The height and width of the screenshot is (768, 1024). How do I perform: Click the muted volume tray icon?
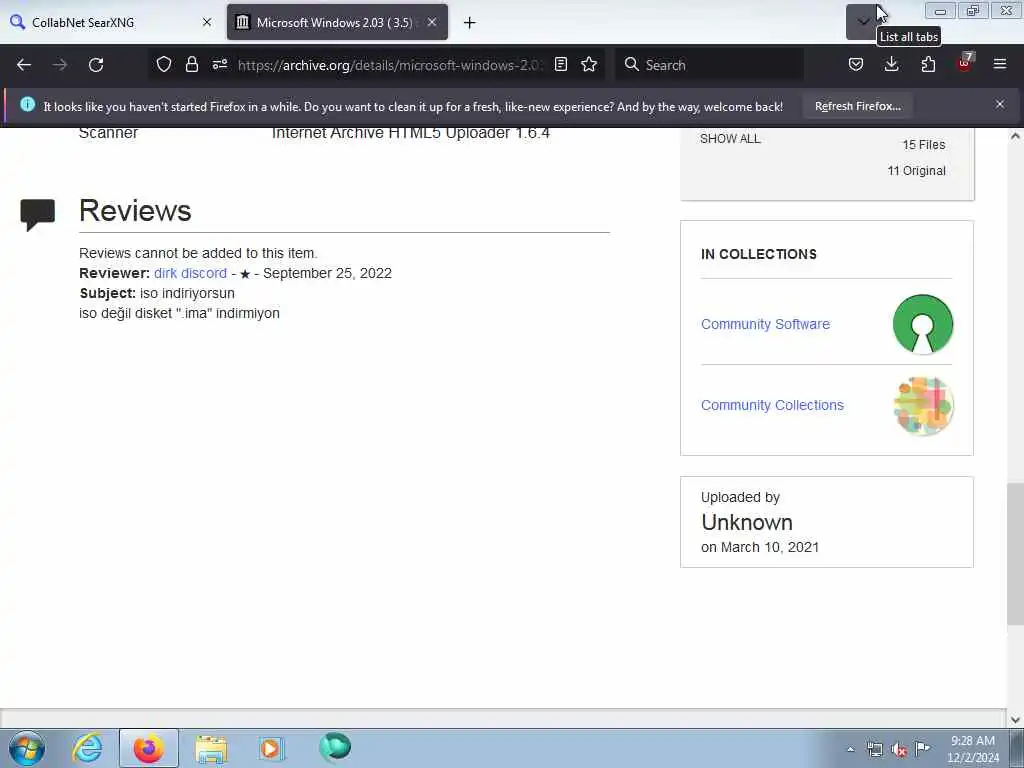click(899, 750)
